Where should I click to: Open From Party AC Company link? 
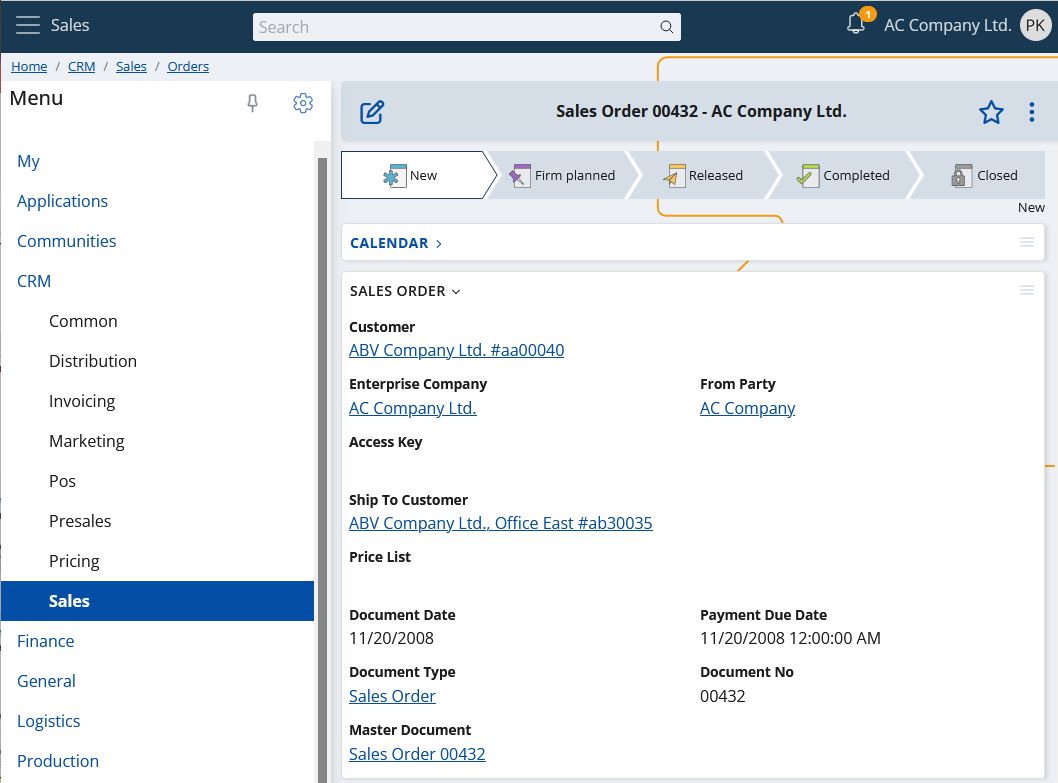(x=748, y=408)
